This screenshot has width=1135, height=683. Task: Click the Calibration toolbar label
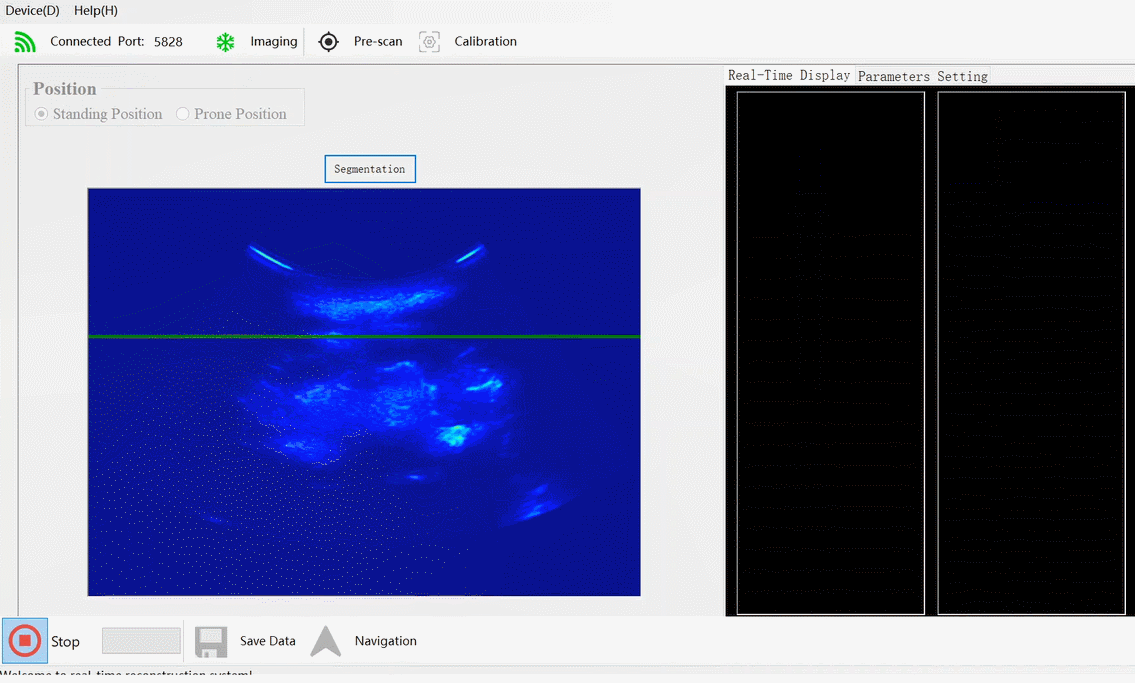click(486, 41)
